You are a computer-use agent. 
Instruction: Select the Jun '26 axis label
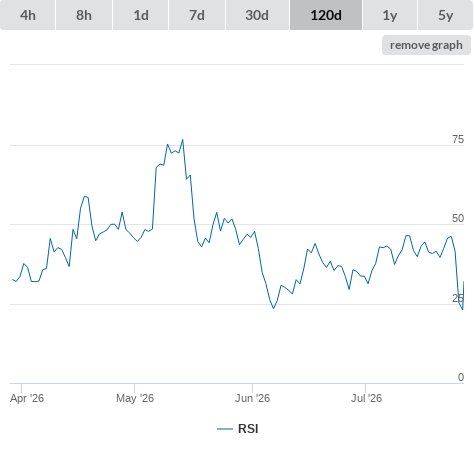[x=252, y=398]
